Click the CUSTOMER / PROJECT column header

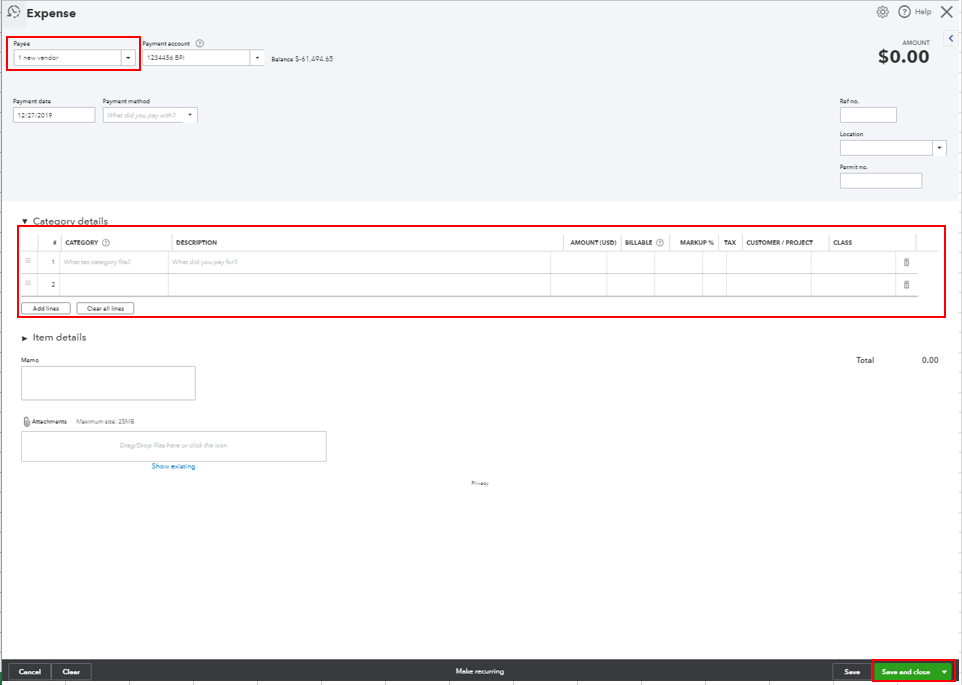[780, 243]
